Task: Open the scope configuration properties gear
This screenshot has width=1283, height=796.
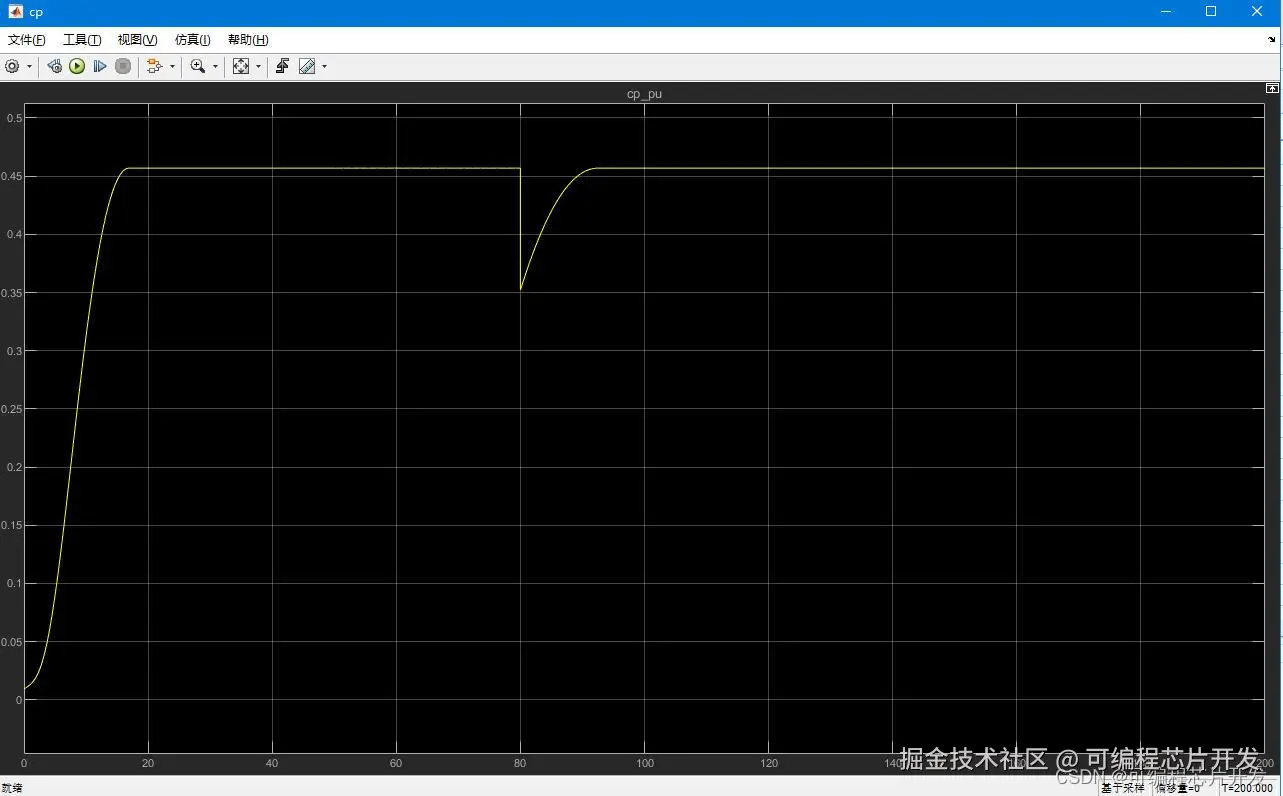Action: click(x=12, y=66)
